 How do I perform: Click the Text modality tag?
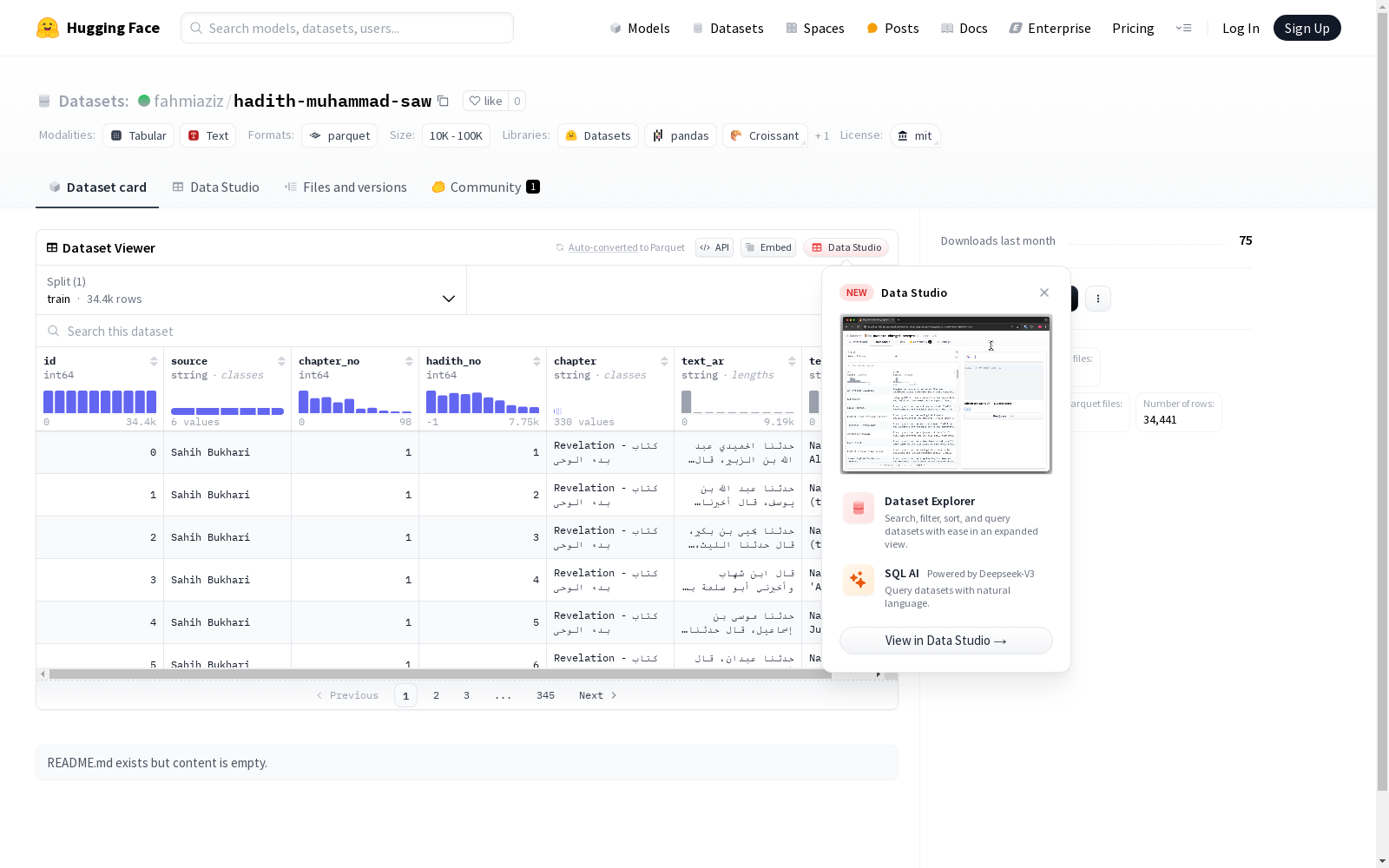tap(208, 135)
